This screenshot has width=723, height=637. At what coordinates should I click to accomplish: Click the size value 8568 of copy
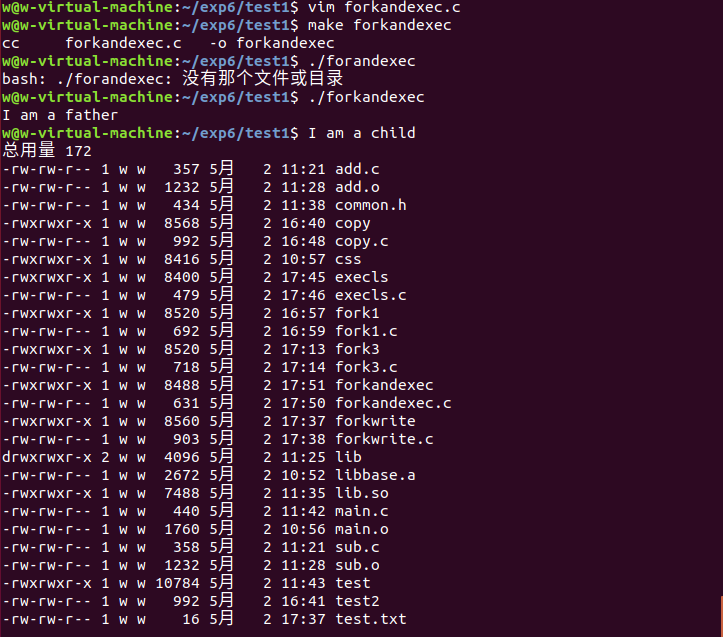click(x=182, y=223)
